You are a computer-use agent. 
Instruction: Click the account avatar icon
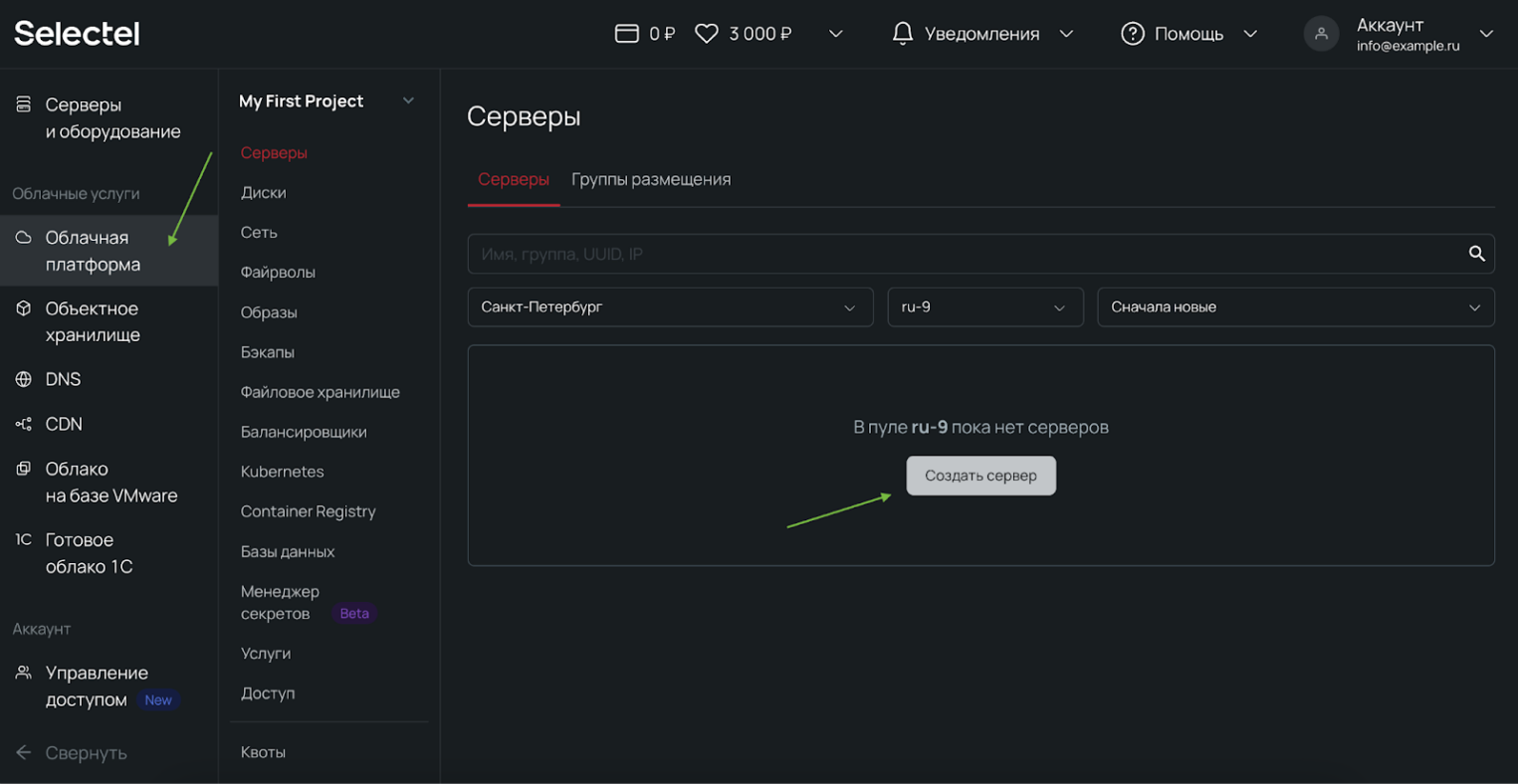[1321, 34]
